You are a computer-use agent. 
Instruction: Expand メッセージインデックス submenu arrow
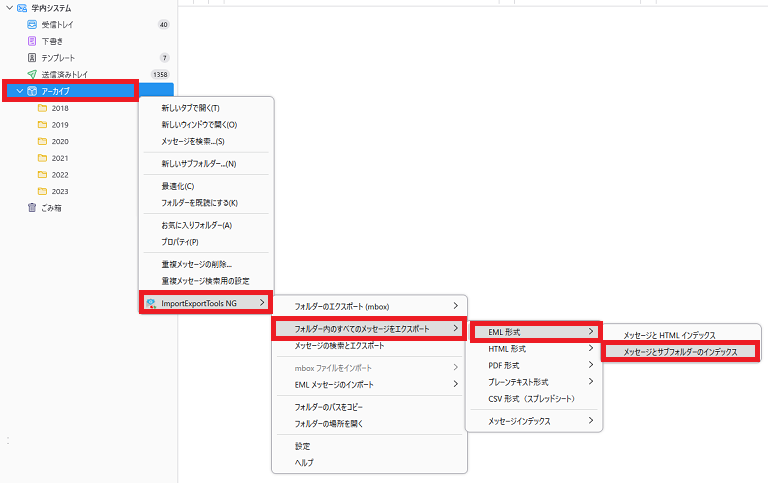tap(591, 421)
